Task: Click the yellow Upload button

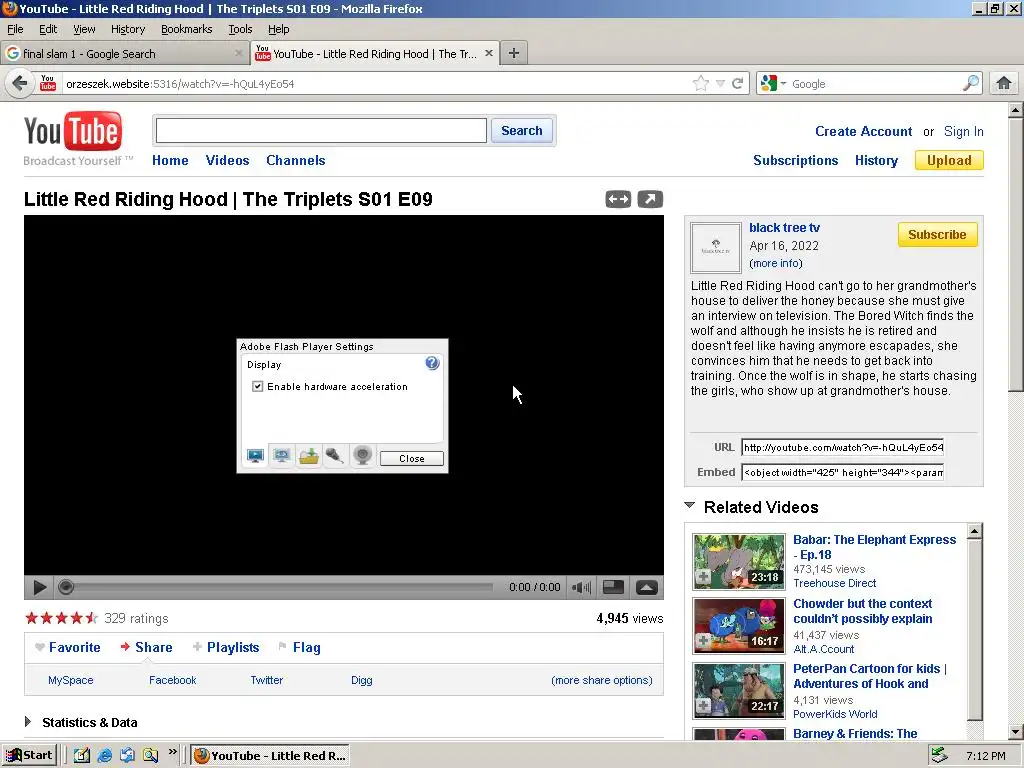Action: click(x=949, y=161)
